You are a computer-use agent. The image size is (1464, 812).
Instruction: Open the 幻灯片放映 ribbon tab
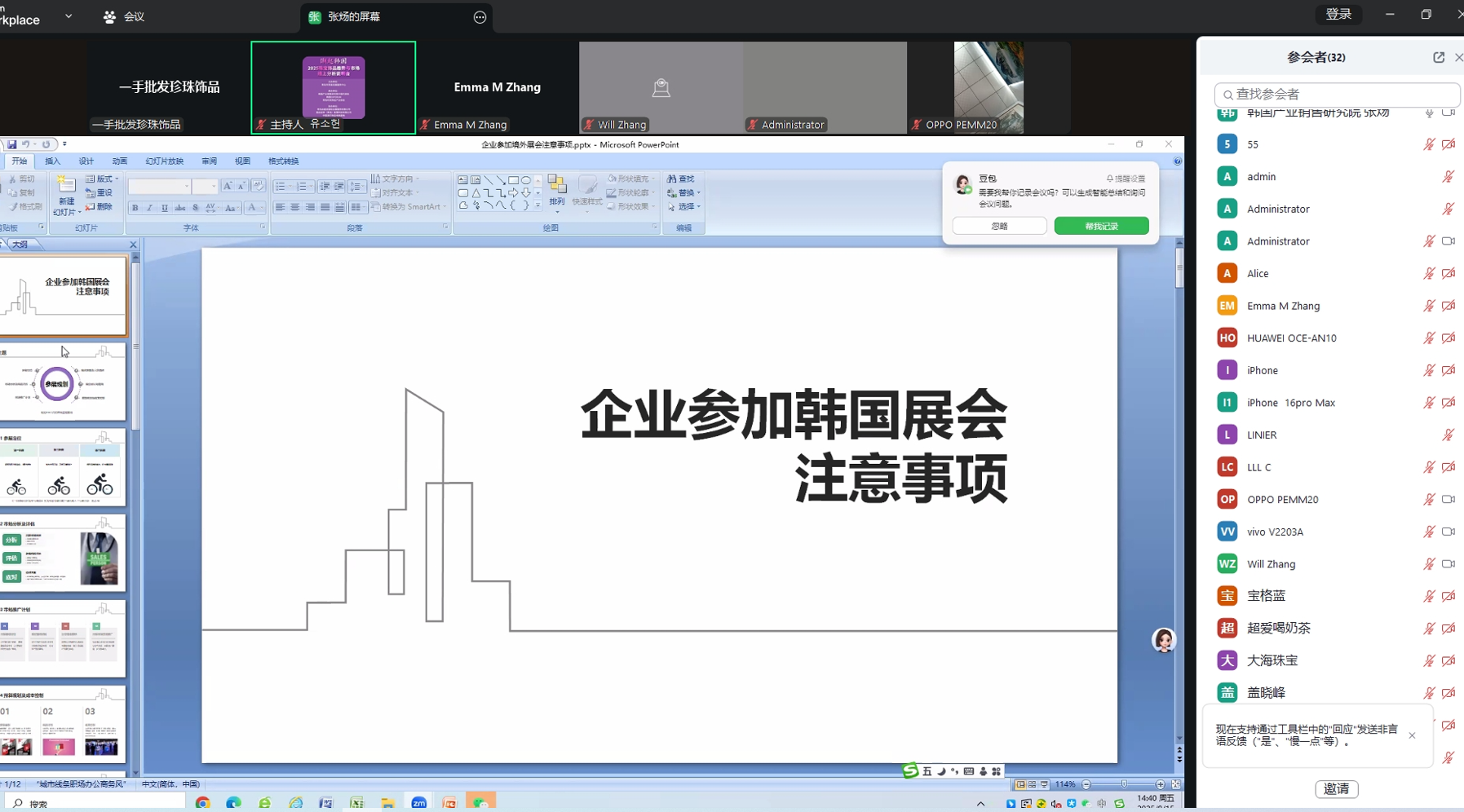(164, 161)
